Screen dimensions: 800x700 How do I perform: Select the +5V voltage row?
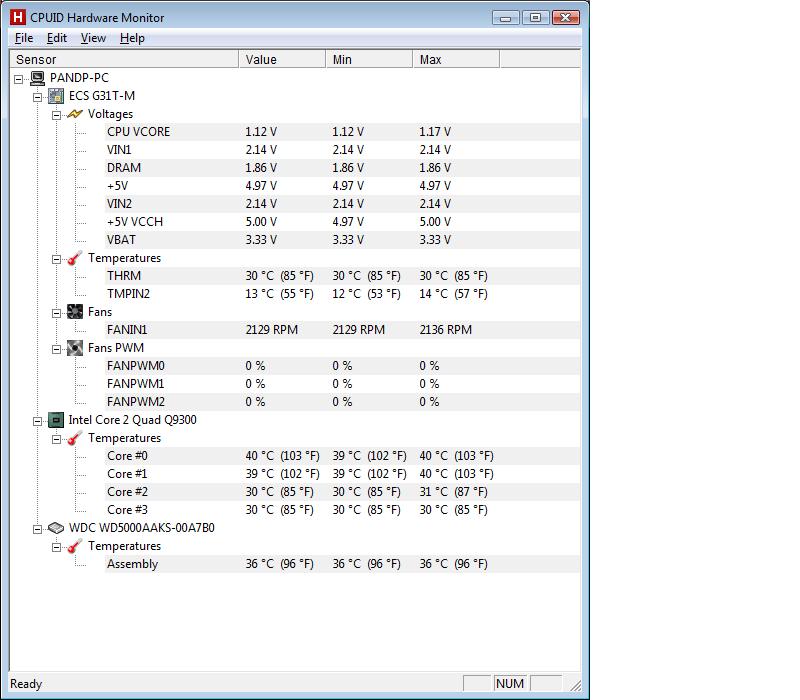342,186
